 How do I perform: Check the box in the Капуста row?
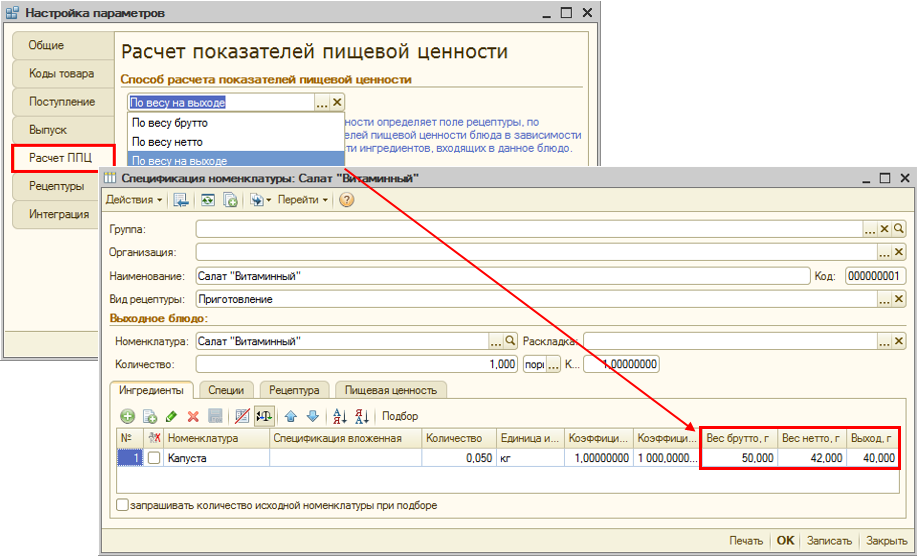(x=154, y=458)
